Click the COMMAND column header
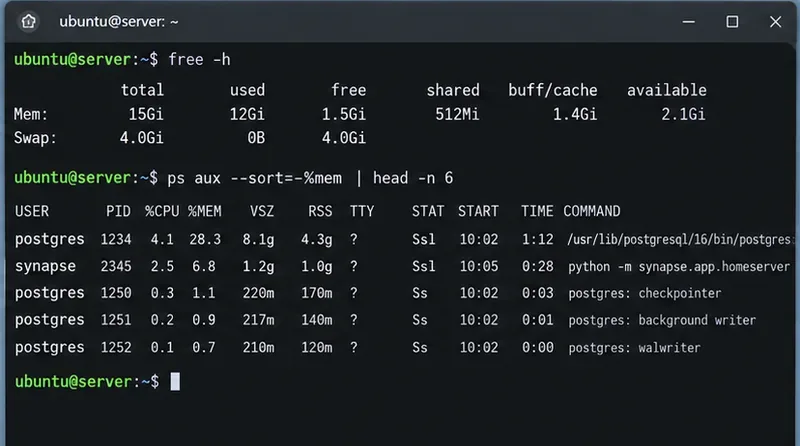Image resolution: width=800 pixels, height=446 pixels. (592, 211)
